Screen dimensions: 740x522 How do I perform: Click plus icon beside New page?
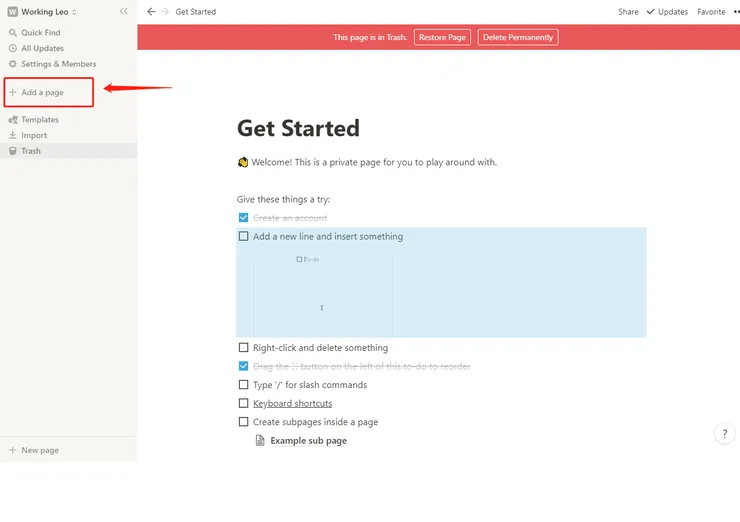[x=13, y=450]
